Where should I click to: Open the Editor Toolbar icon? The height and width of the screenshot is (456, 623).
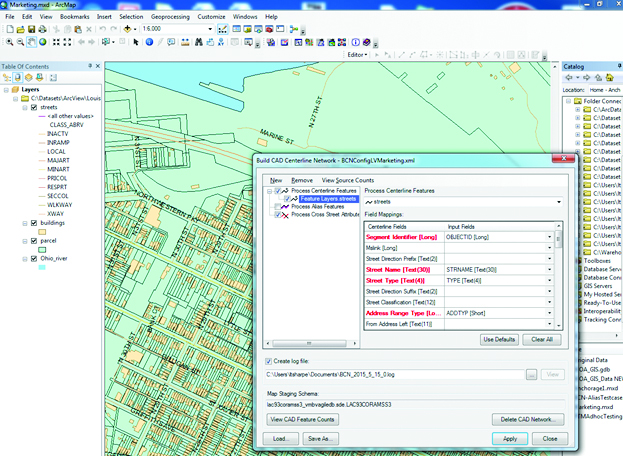click(222, 29)
